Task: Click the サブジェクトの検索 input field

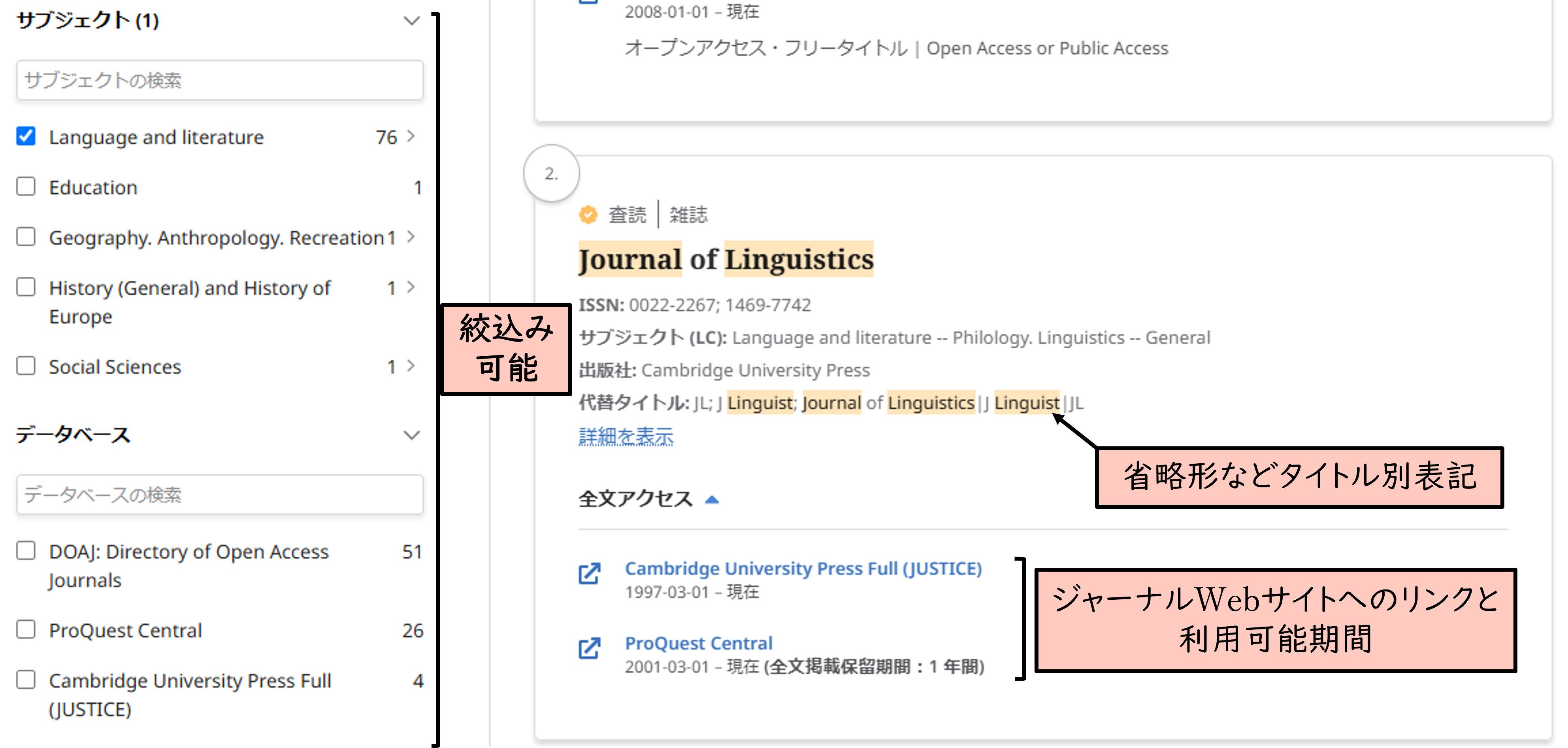Action: point(220,80)
